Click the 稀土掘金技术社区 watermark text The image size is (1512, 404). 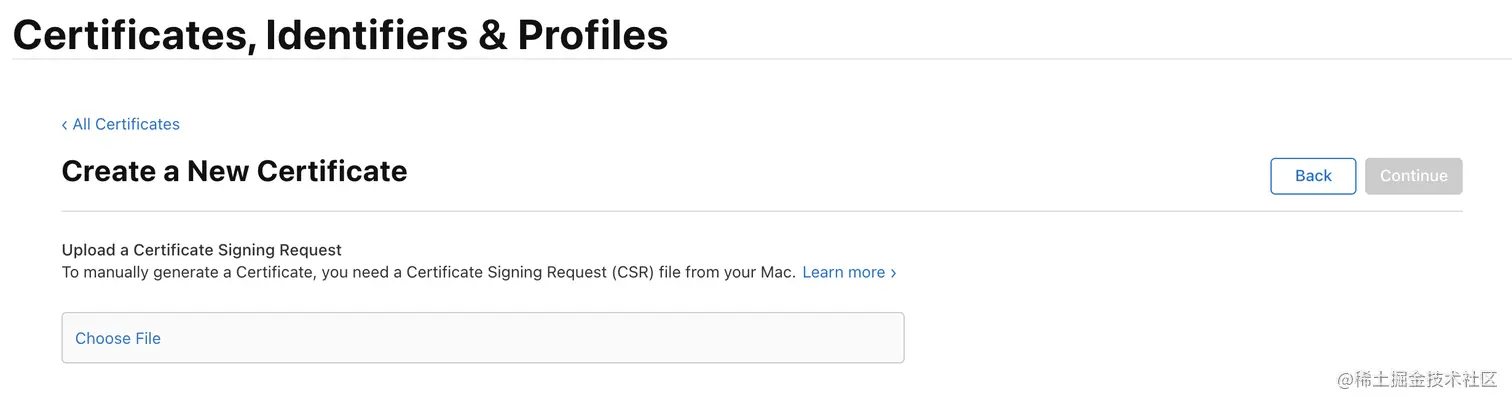(1425, 380)
